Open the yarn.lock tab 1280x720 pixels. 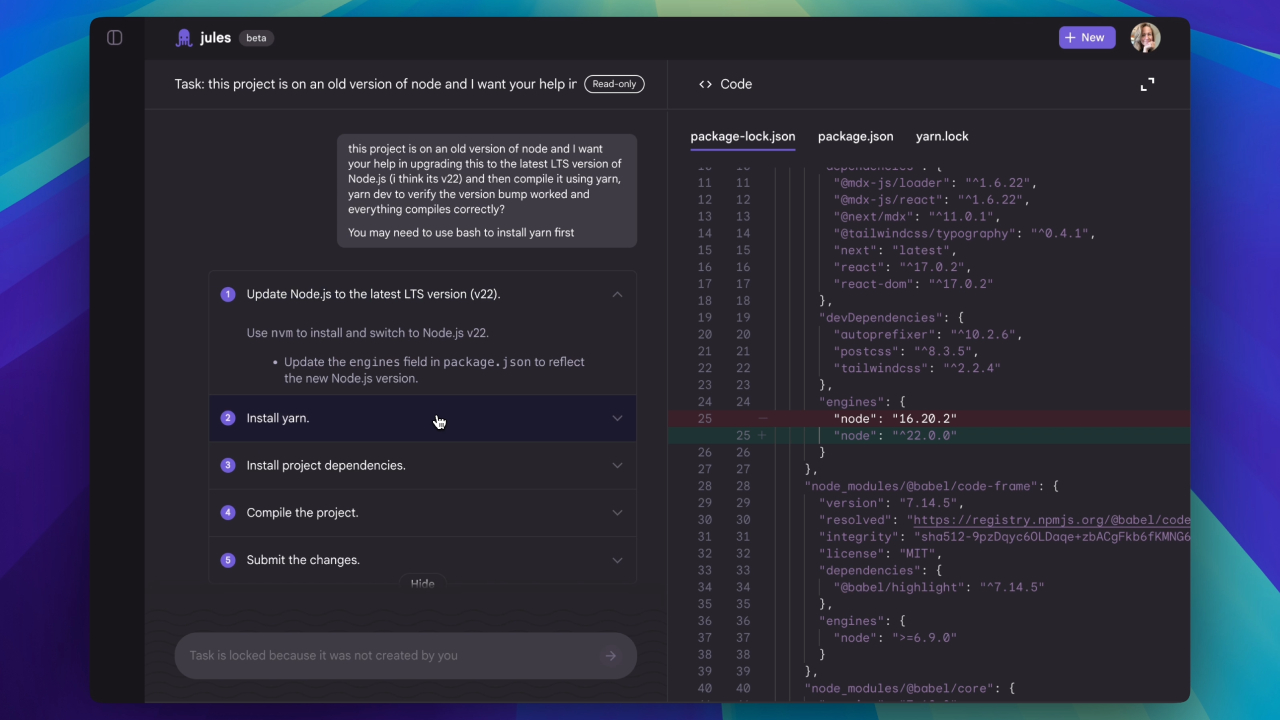[x=942, y=137]
